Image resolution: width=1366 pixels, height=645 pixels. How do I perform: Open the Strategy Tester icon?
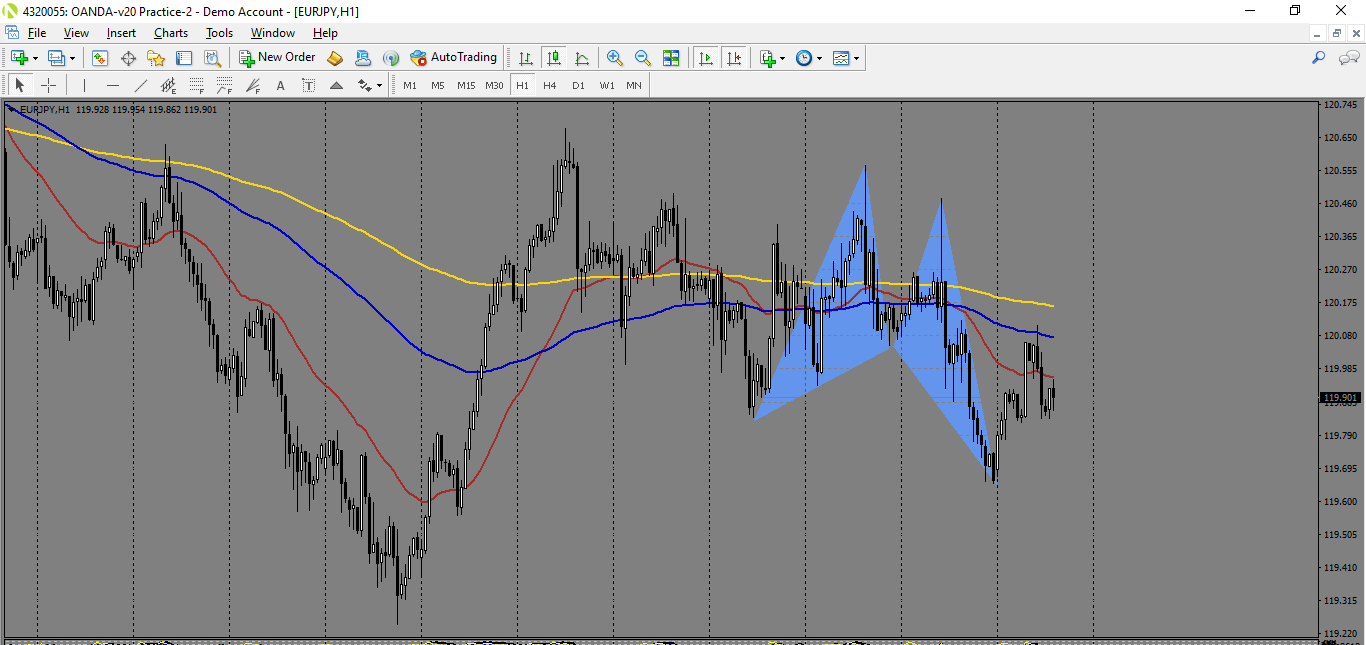pyautogui.click(x=212, y=58)
